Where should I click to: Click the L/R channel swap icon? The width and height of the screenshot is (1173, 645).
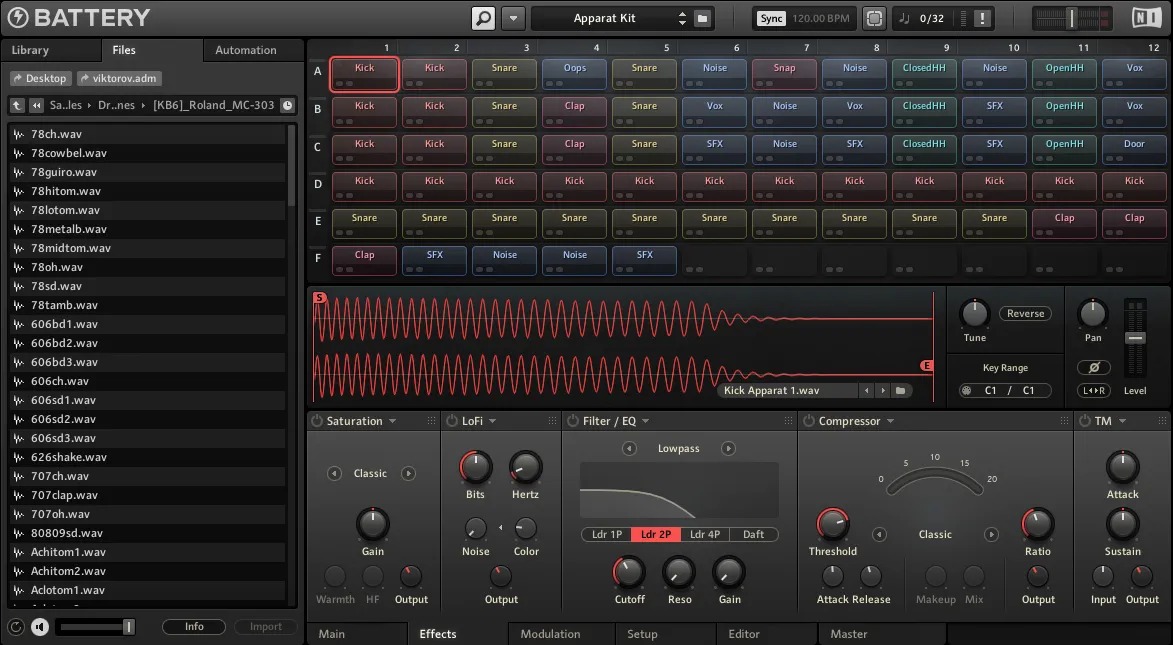[x=1093, y=391]
